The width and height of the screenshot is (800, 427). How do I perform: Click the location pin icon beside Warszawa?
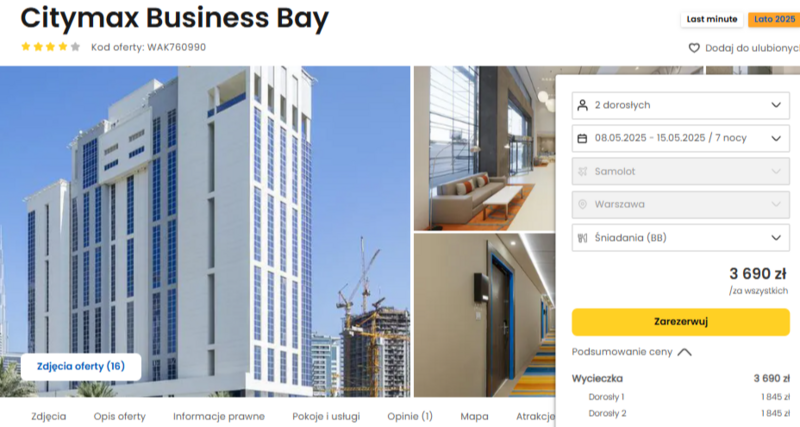[582, 205]
